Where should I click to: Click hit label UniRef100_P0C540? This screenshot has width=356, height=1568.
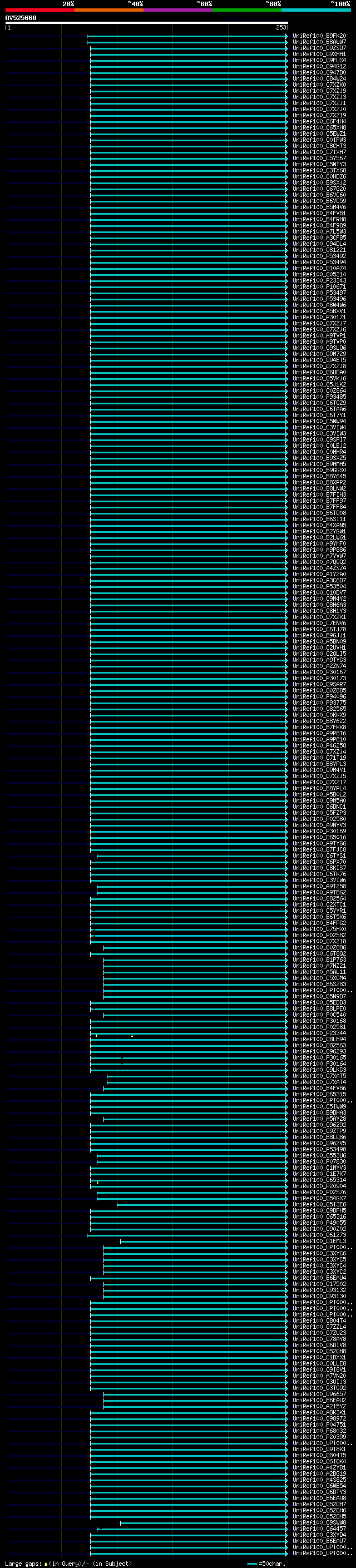click(319, 1015)
